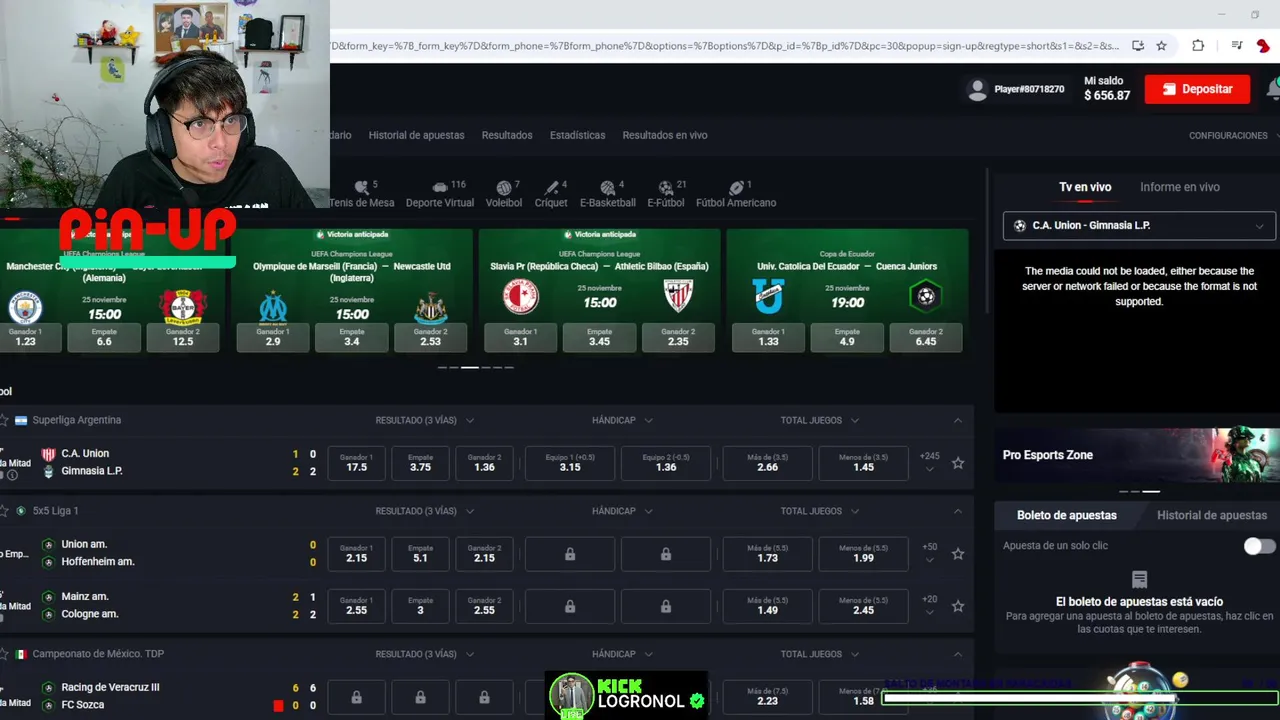Open Tenis de Mesa sport category

(x=362, y=194)
